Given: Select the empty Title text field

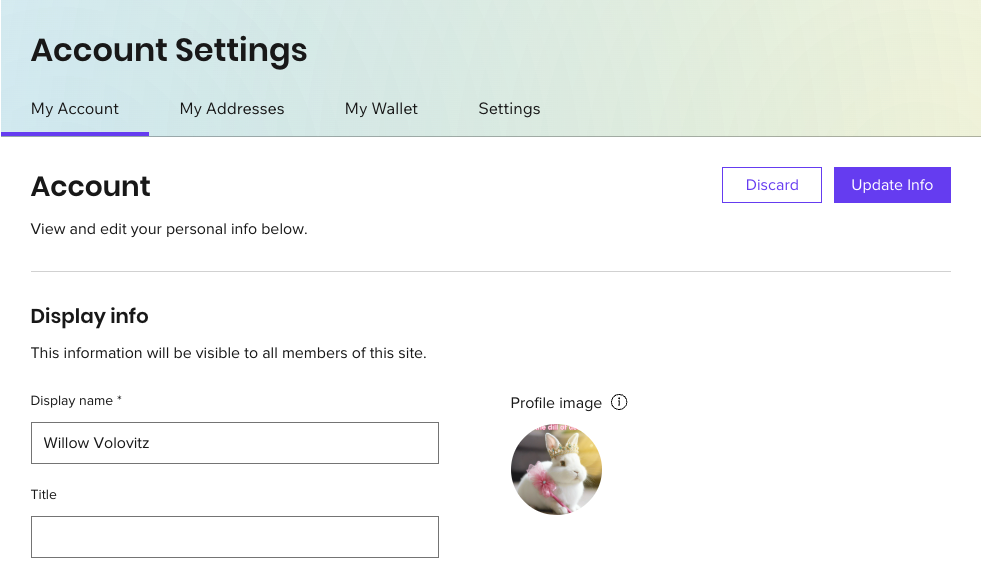Looking at the screenshot, I should 234,537.
